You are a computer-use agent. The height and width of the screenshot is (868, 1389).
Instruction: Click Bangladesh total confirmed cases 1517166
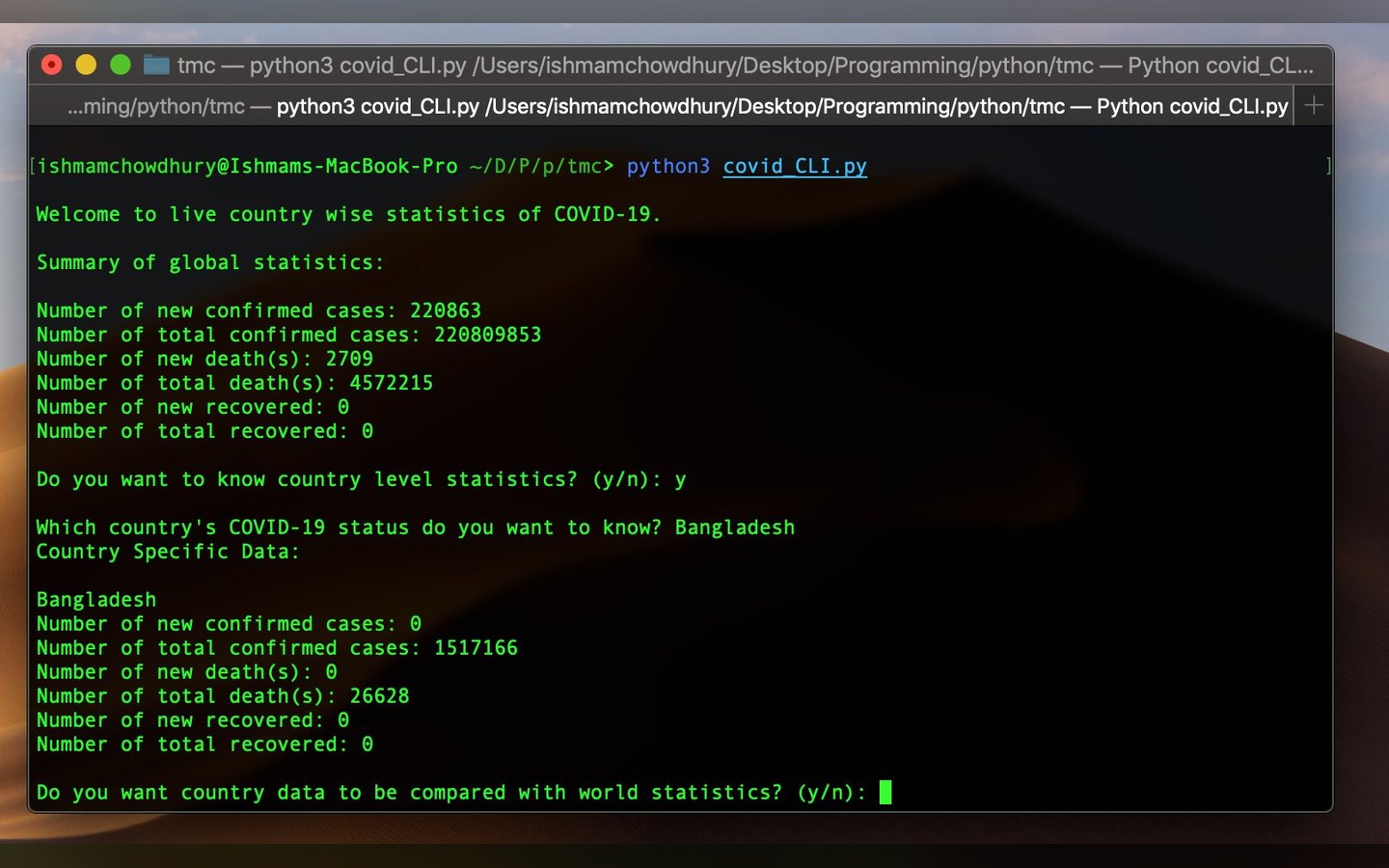click(476, 648)
